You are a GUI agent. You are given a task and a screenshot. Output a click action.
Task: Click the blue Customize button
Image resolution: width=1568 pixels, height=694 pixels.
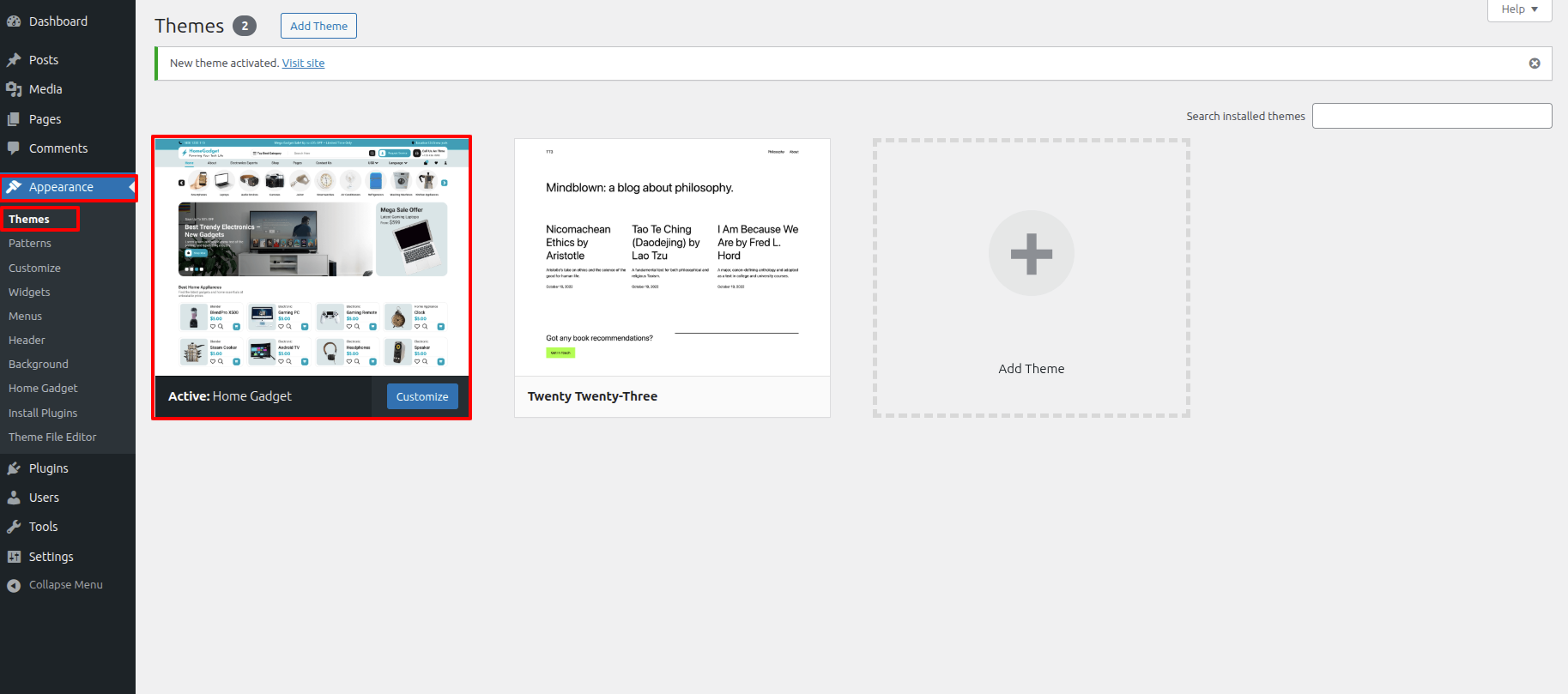click(x=422, y=396)
